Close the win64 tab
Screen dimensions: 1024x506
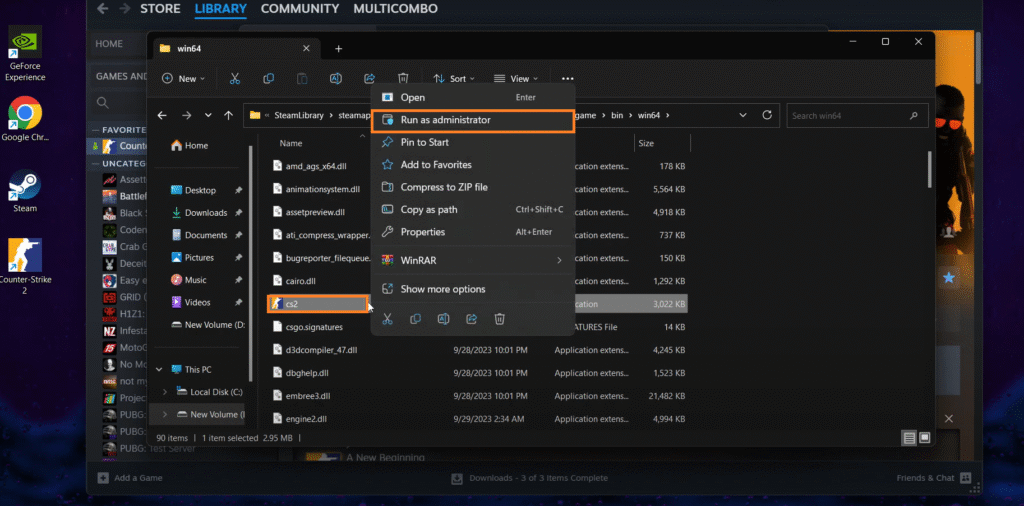(x=306, y=48)
